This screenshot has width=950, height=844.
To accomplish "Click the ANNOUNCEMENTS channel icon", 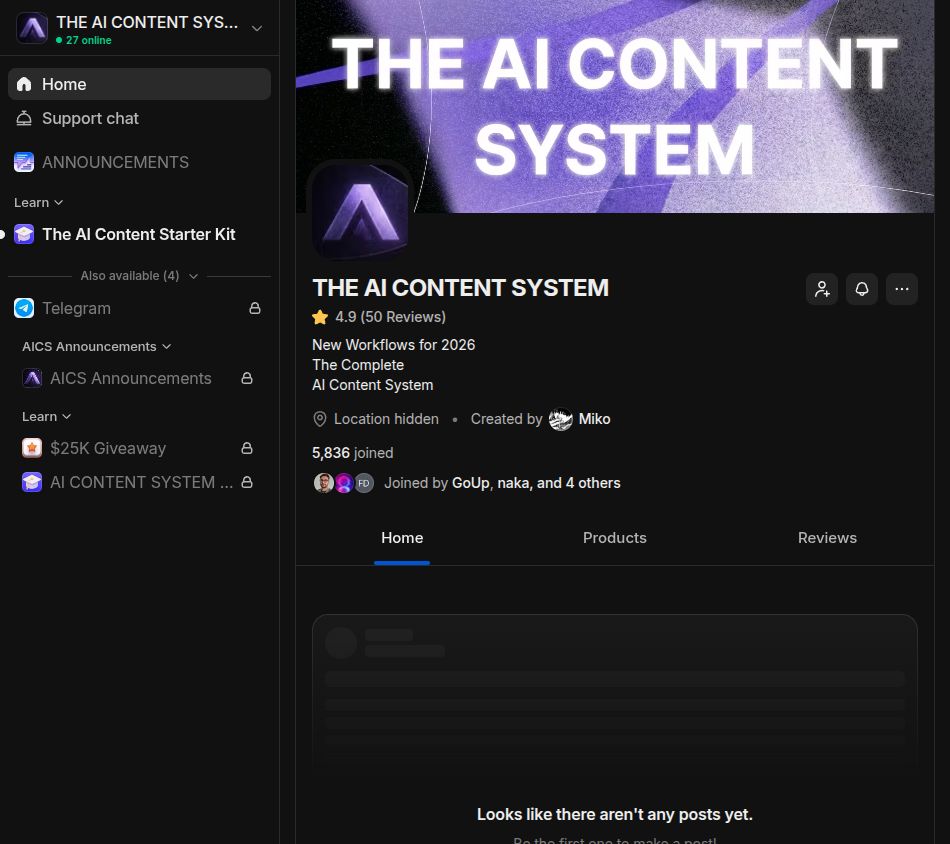I will click(x=24, y=162).
